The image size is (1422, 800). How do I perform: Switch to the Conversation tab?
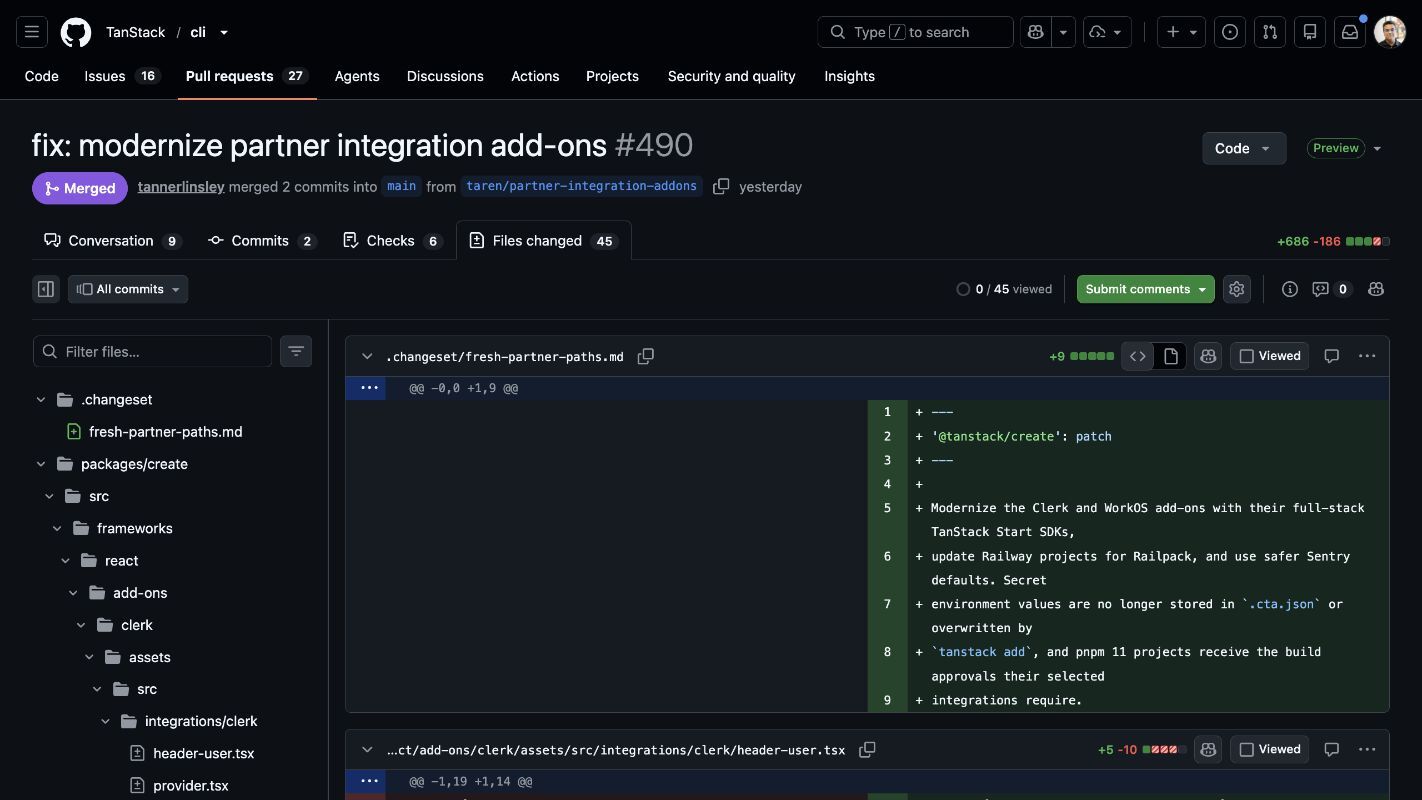[x=112, y=241]
